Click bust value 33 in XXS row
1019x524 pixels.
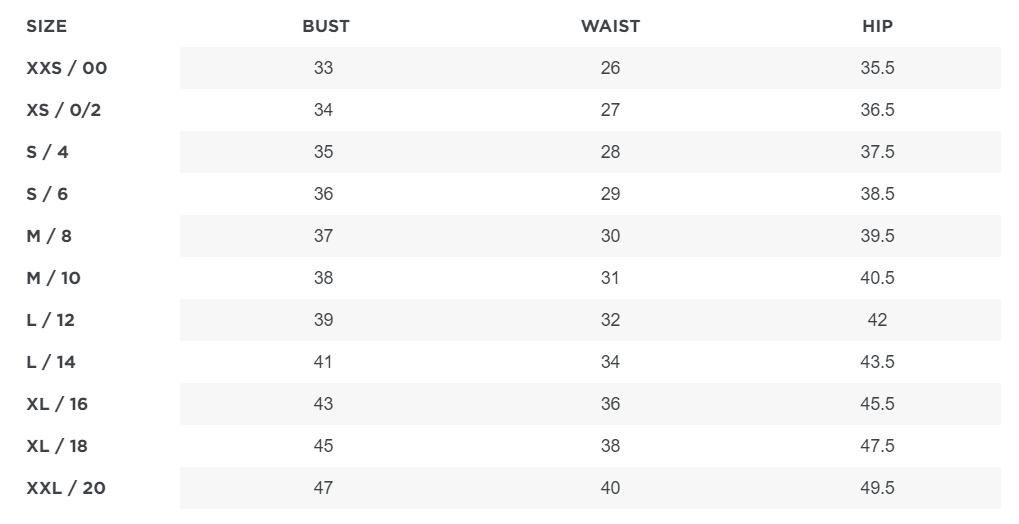click(323, 68)
